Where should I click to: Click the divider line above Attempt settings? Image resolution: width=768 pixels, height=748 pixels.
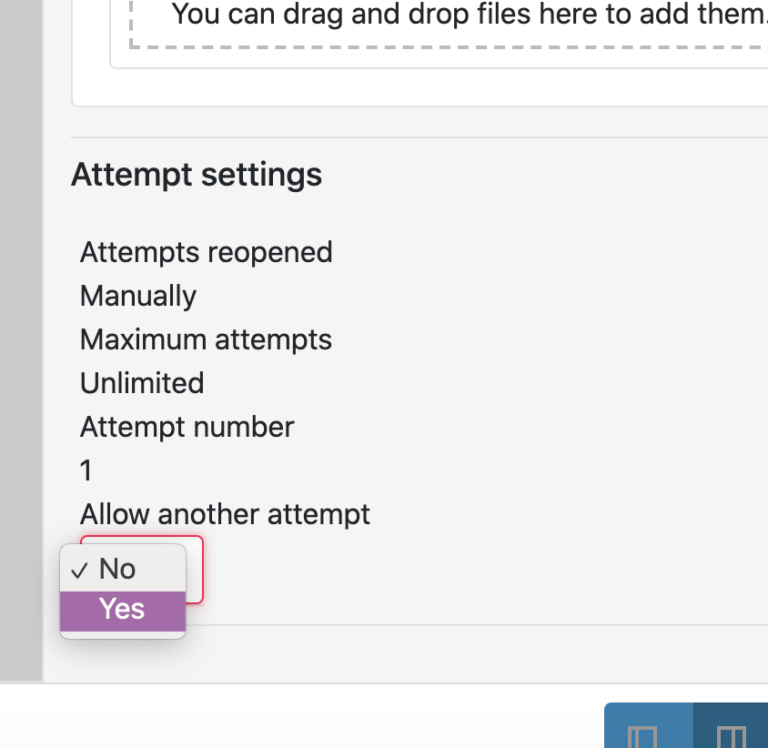tap(420, 137)
